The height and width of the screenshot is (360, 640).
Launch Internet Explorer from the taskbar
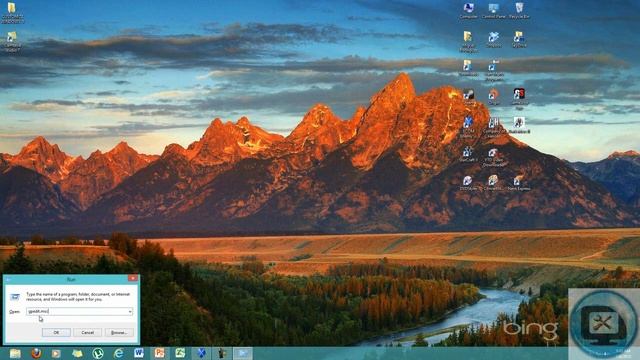click(x=118, y=353)
